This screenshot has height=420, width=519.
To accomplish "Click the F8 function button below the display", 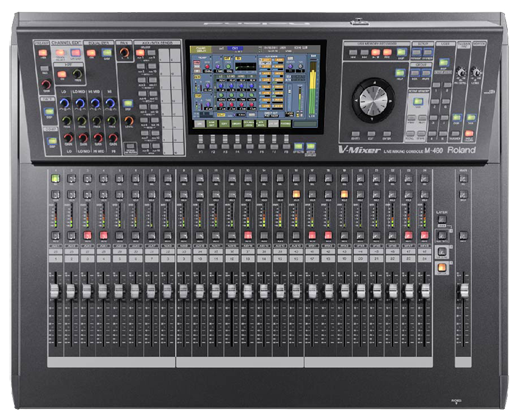I will (286, 146).
